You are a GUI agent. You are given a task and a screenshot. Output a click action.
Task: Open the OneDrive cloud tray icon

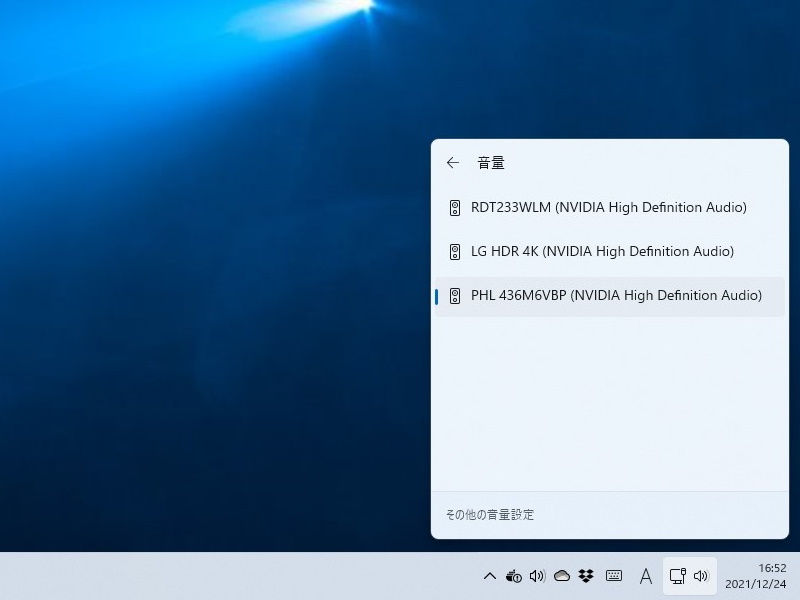click(x=562, y=576)
